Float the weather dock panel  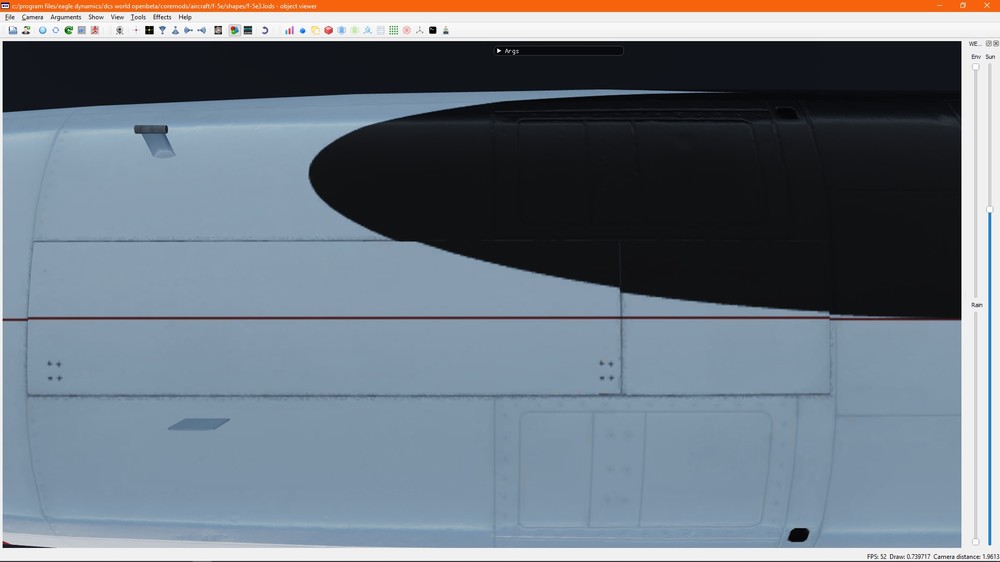coord(989,43)
